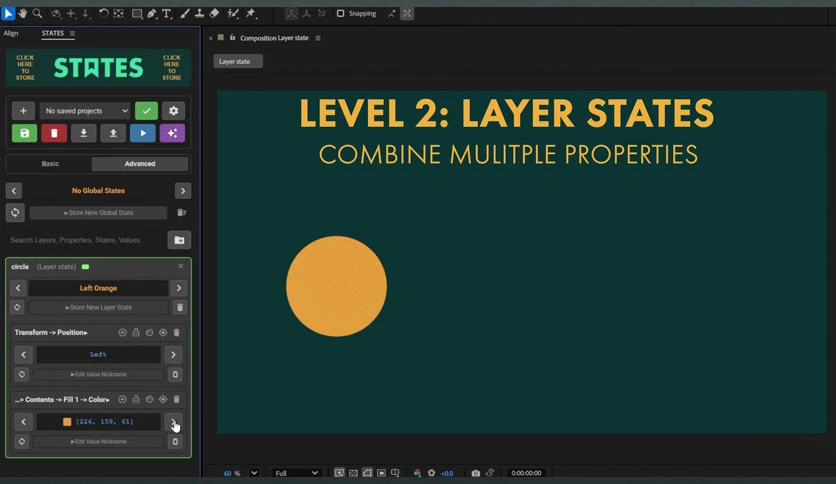This screenshot has width=836, height=484.
Task: Toggle lock on the Transform Position property
Action: click(136, 332)
